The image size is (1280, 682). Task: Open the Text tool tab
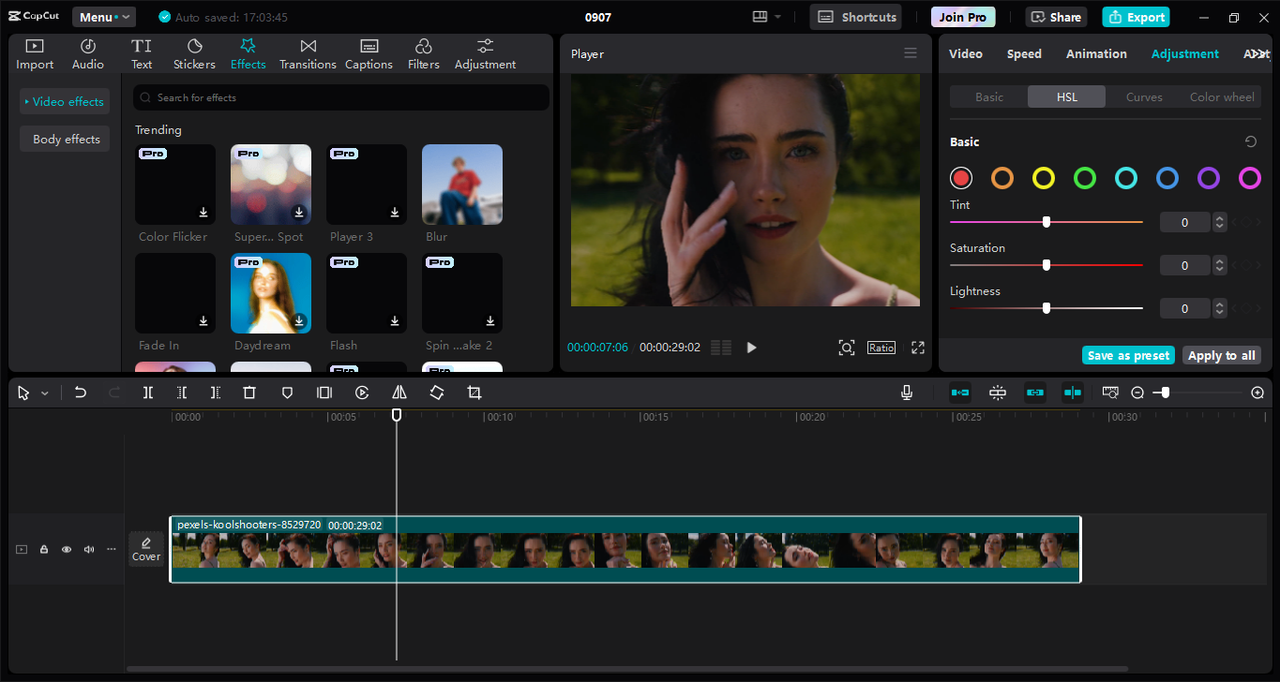point(142,54)
